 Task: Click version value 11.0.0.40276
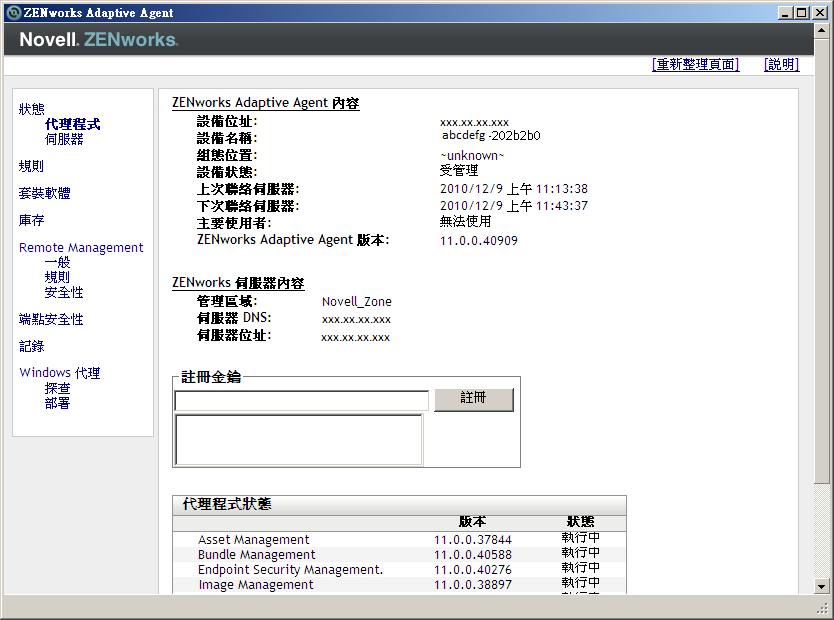coord(473,569)
